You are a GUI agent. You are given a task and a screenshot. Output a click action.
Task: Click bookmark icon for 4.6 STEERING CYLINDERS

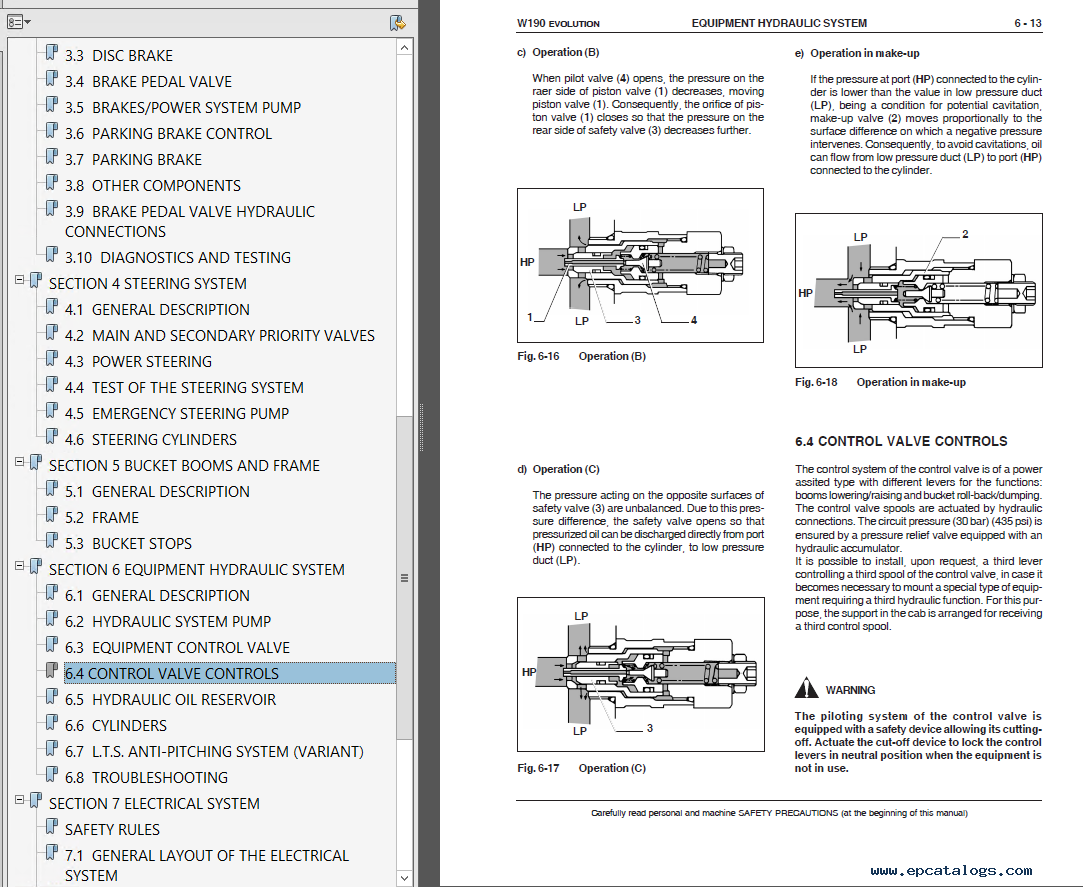point(52,437)
